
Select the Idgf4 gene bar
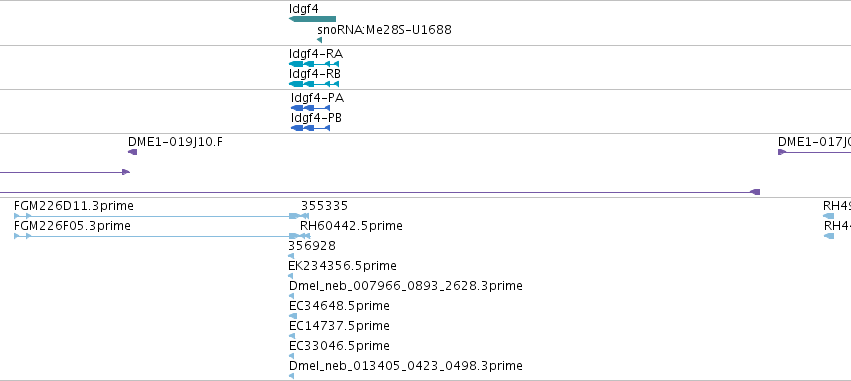(x=313, y=19)
